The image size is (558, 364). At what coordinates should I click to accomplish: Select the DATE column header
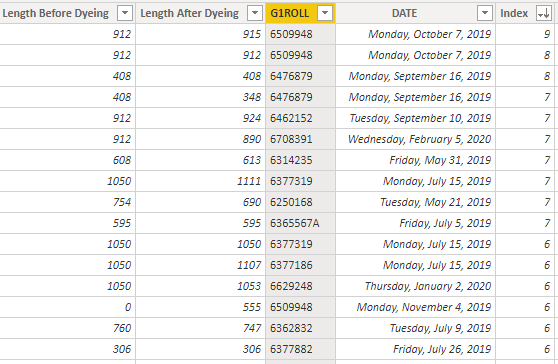pos(415,14)
